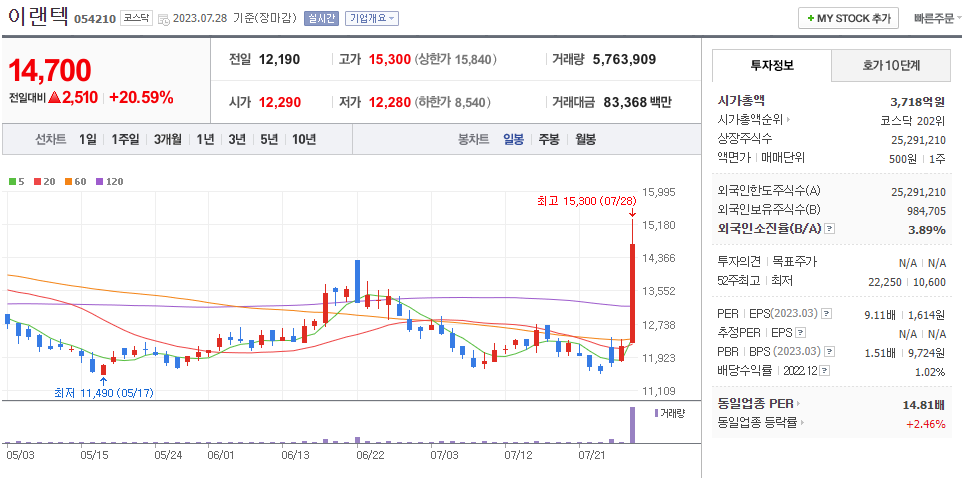
Task: Expand the 기업개요 dropdown
Action: pos(372,18)
